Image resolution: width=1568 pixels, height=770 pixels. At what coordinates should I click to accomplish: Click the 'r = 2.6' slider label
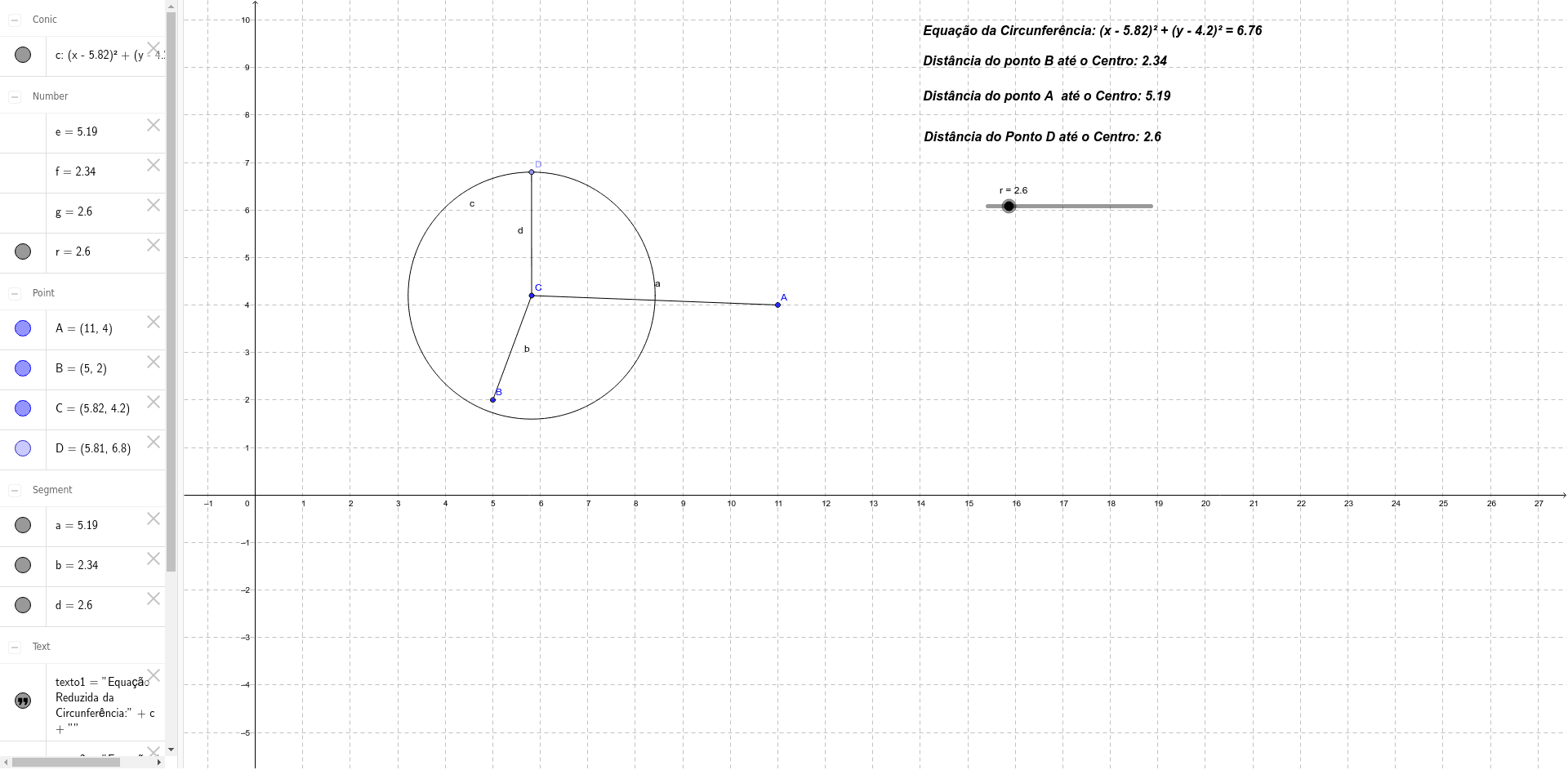[x=1013, y=190]
